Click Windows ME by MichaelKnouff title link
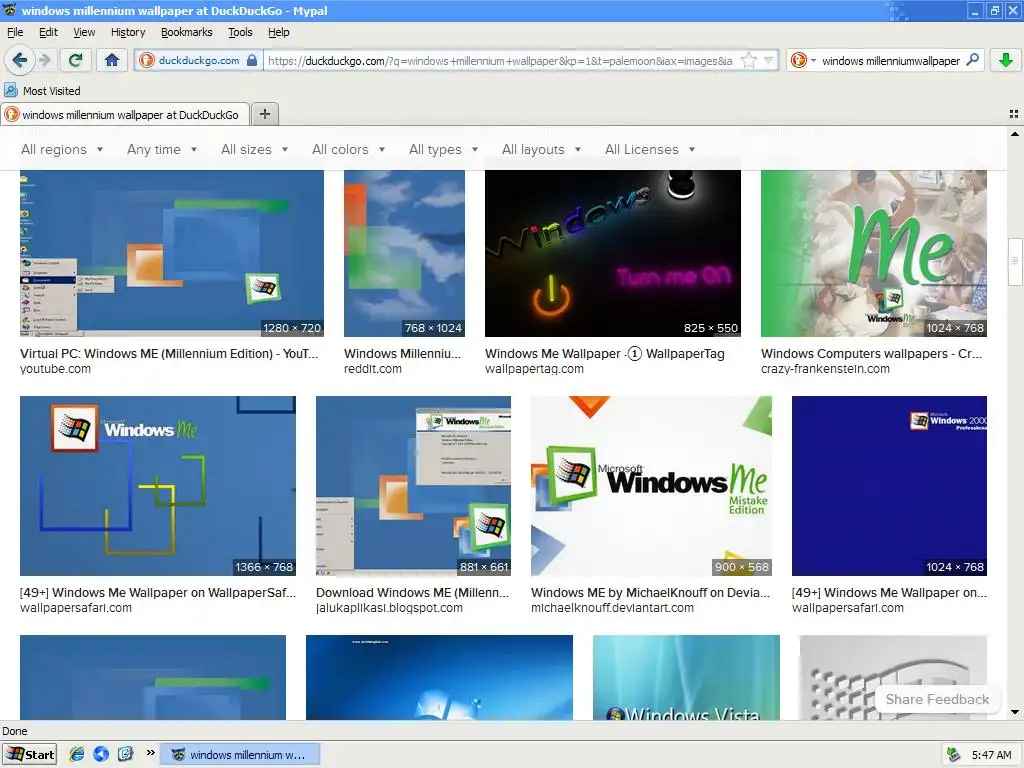 [x=650, y=592]
